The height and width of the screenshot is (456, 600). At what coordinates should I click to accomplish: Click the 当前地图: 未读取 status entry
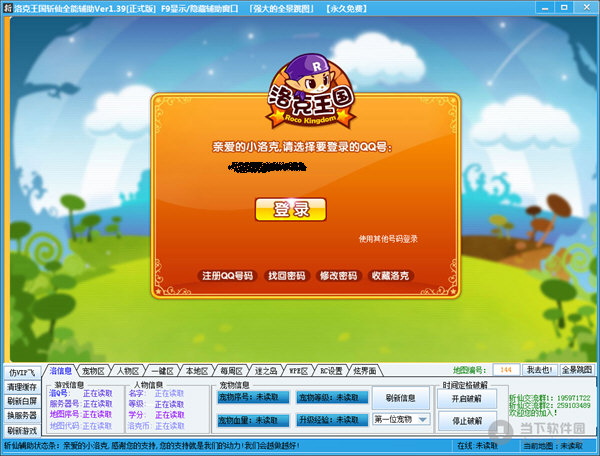[x=553, y=446]
